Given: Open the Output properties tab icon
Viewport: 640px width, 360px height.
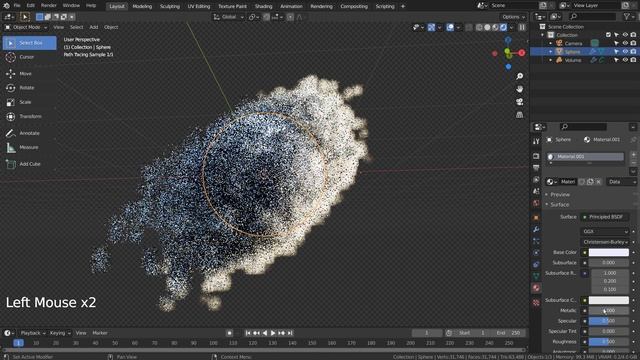Looking at the screenshot, I should click(x=536, y=168).
